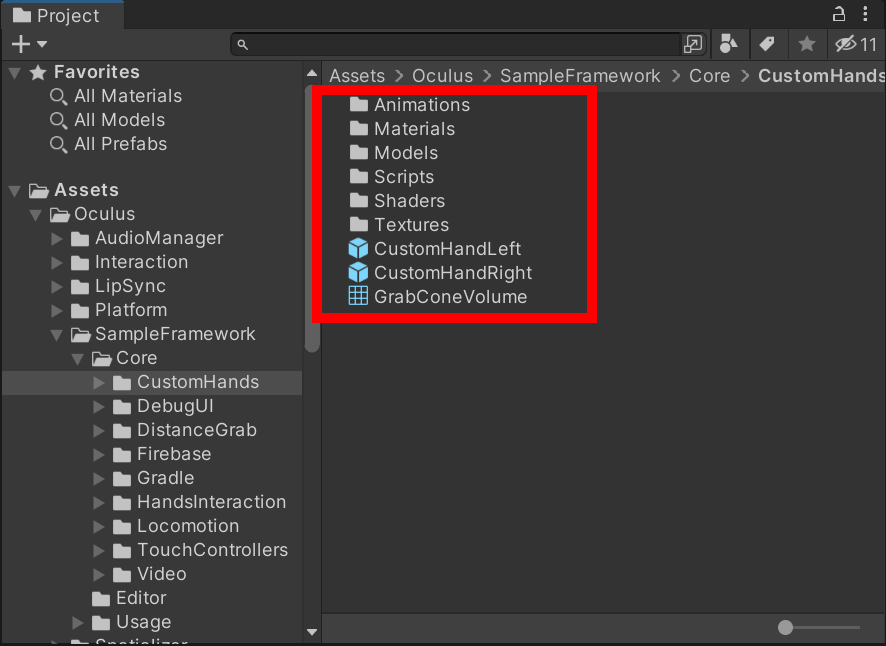Collapse the Core folder arrow
Screen dimensions: 886x646
[77, 359]
